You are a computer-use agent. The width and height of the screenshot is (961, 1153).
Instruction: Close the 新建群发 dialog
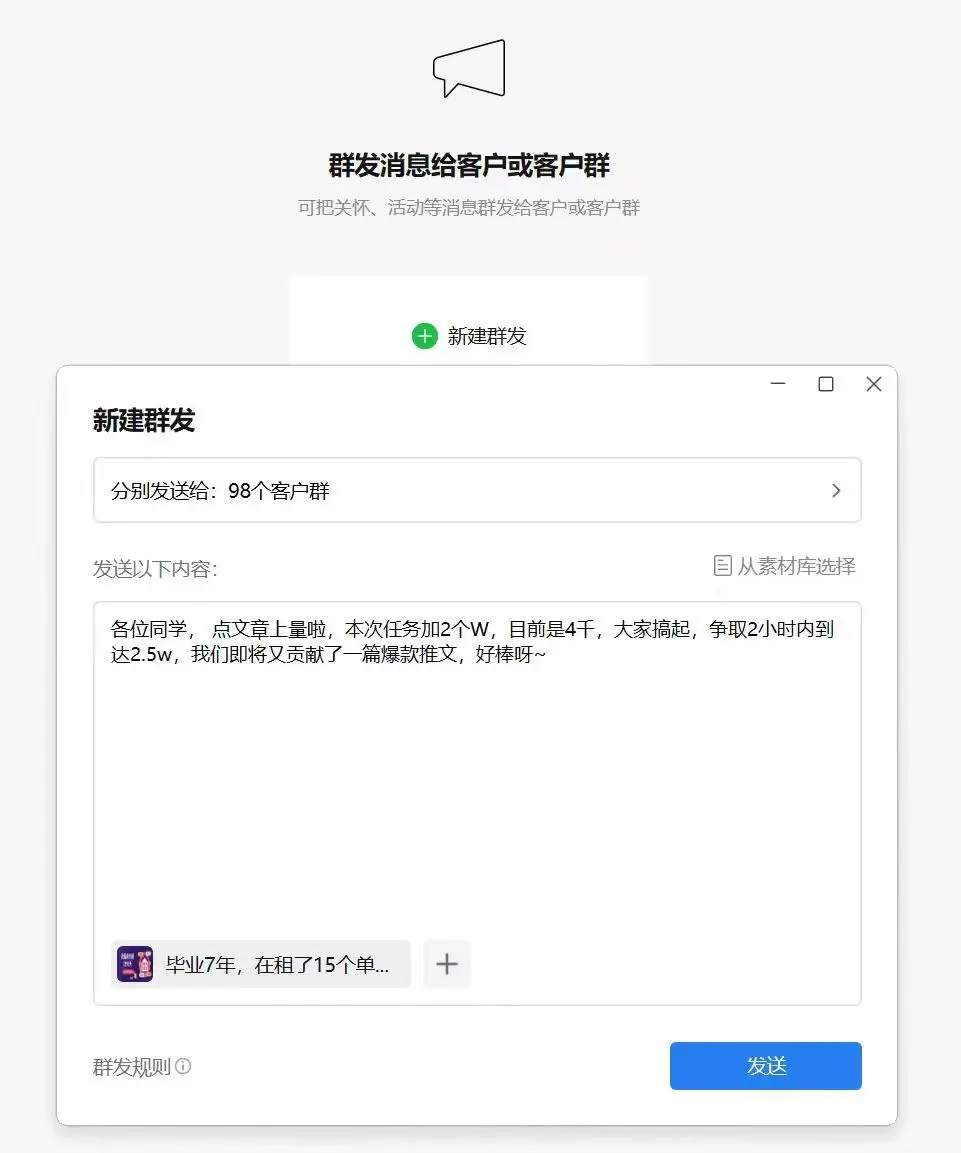tap(873, 384)
